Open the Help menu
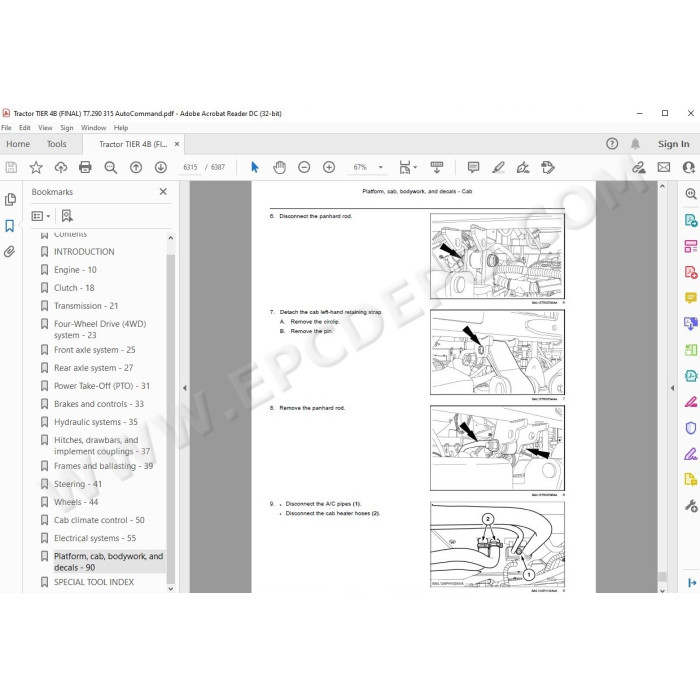 coord(121,128)
